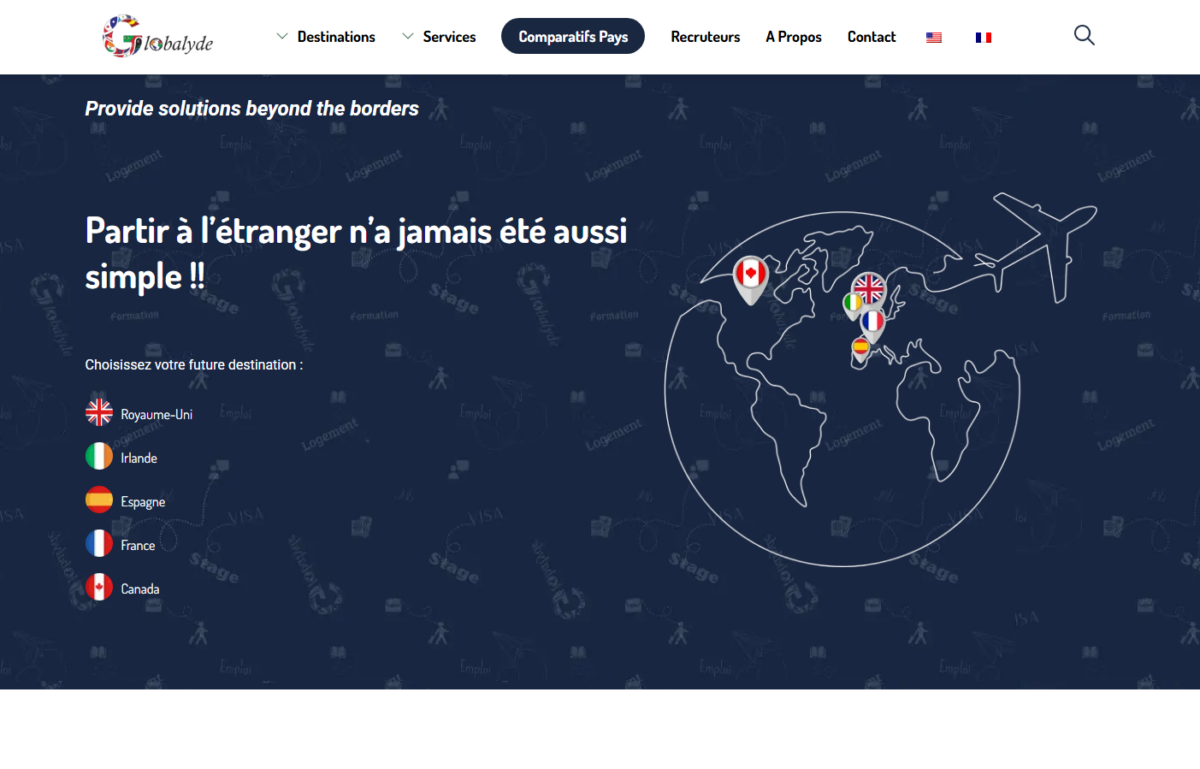1200x769 pixels.
Task: Open the Recruteurs menu item
Action: point(705,37)
